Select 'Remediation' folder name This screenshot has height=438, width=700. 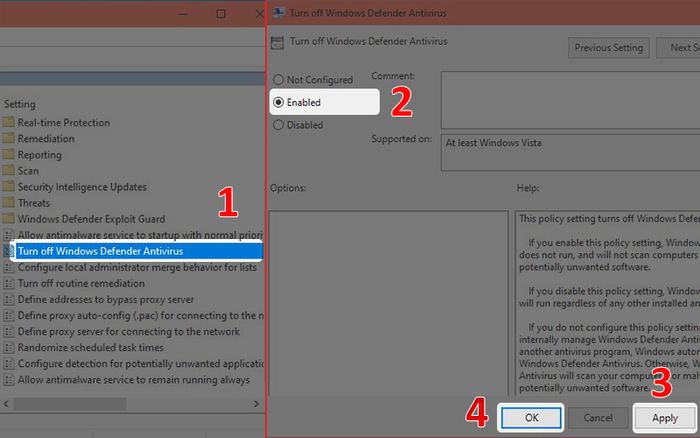pos(46,138)
